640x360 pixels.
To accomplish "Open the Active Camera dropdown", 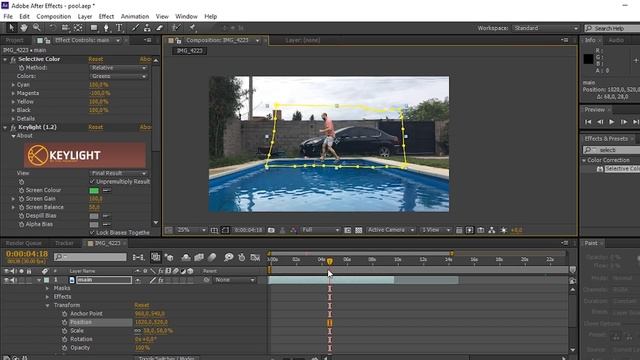I will (x=391, y=230).
